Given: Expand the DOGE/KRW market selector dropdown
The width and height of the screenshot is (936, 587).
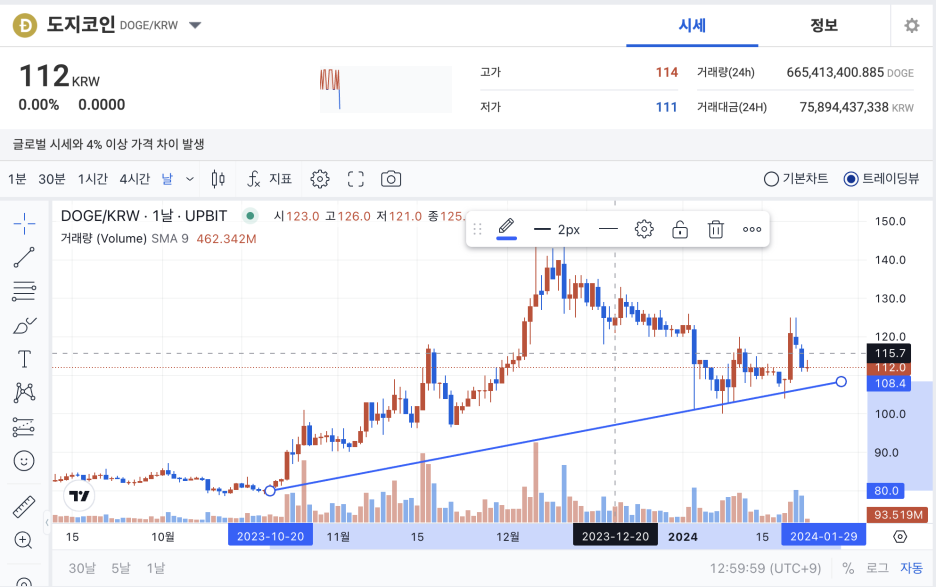Looking at the screenshot, I should [195, 26].
